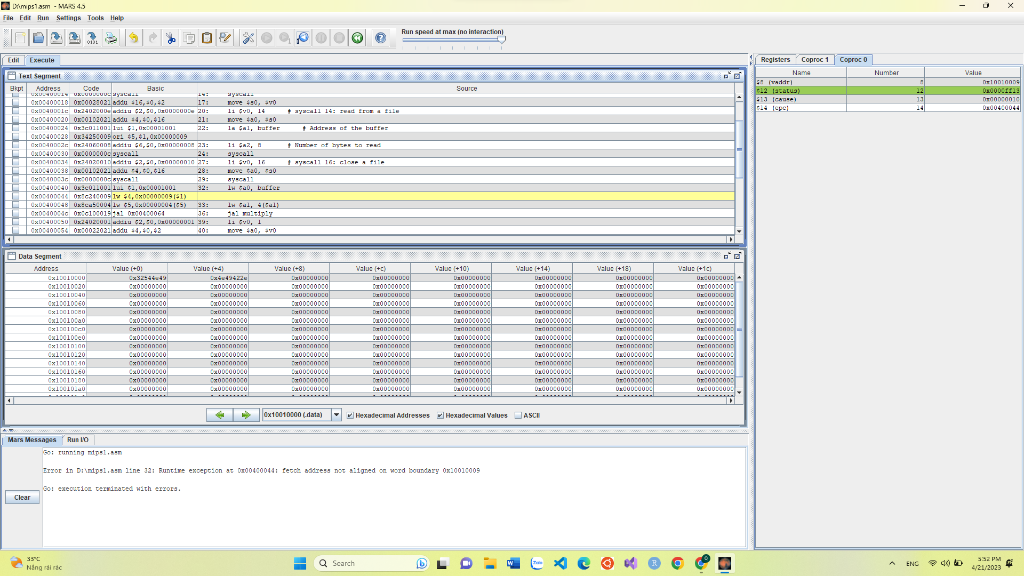
Task: Click the Print icon in toolbar
Action: pyautogui.click(x=111, y=38)
